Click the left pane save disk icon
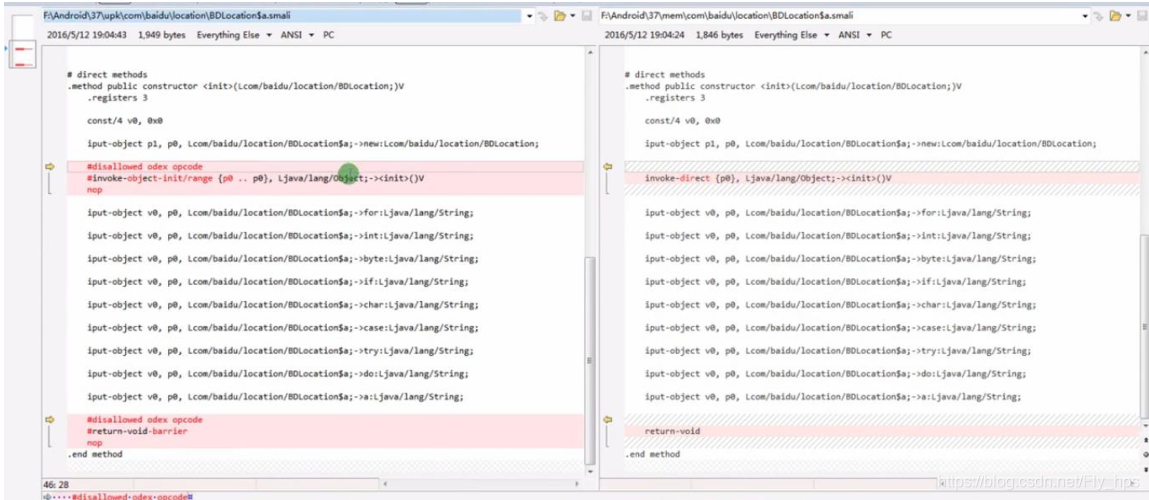This screenshot has width=1149, height=500. [x=586, y=15]
